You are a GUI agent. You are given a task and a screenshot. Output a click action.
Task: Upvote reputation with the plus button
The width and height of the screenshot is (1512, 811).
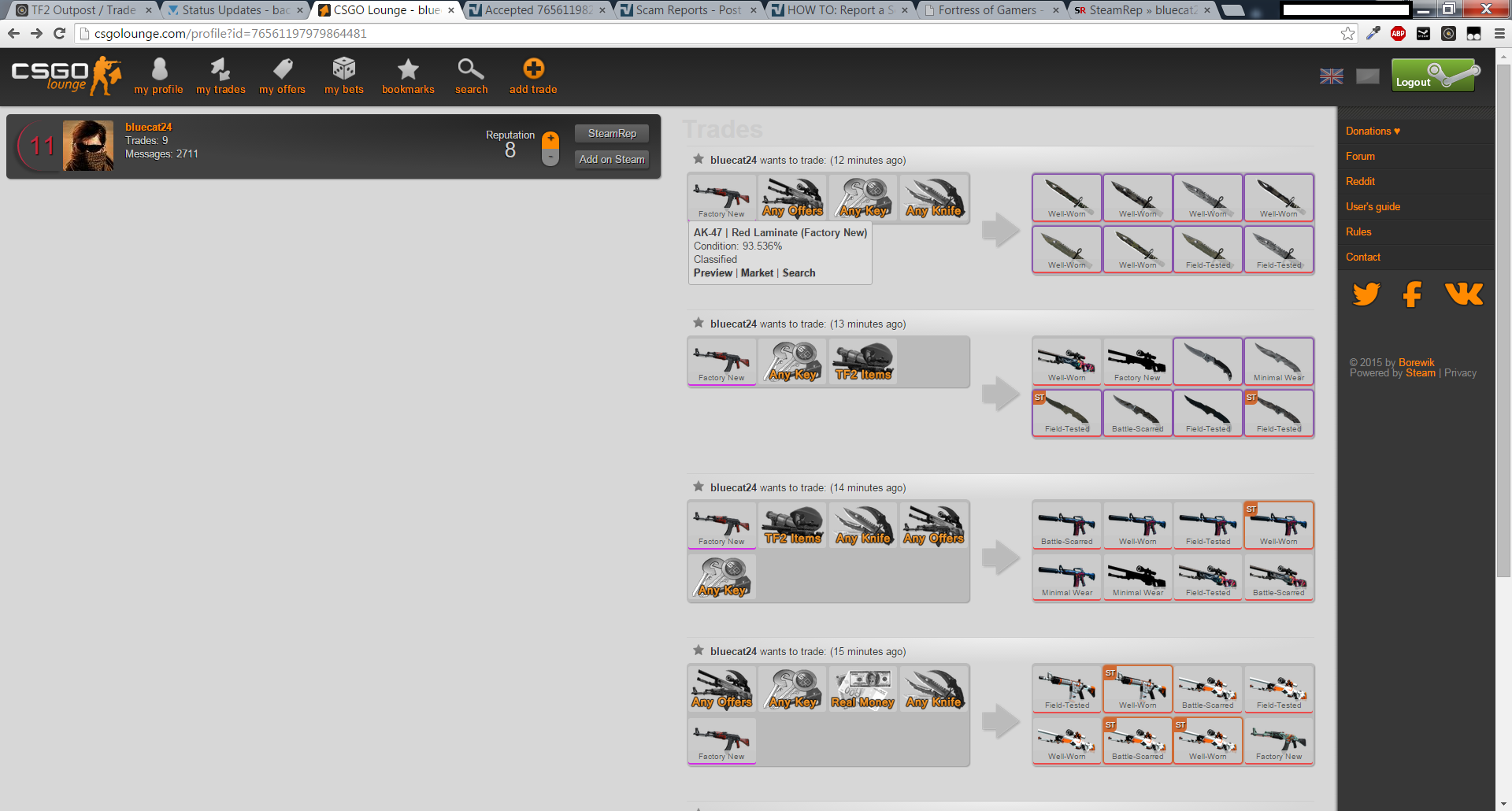coord(550,140)
